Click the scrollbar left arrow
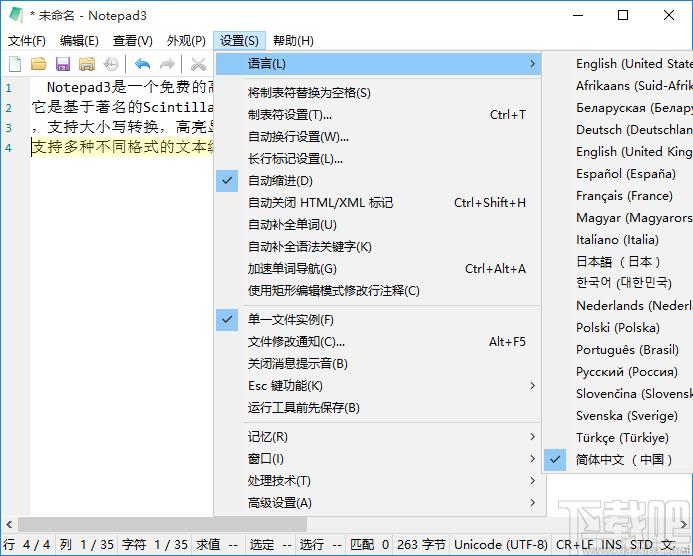 point(9,525)
